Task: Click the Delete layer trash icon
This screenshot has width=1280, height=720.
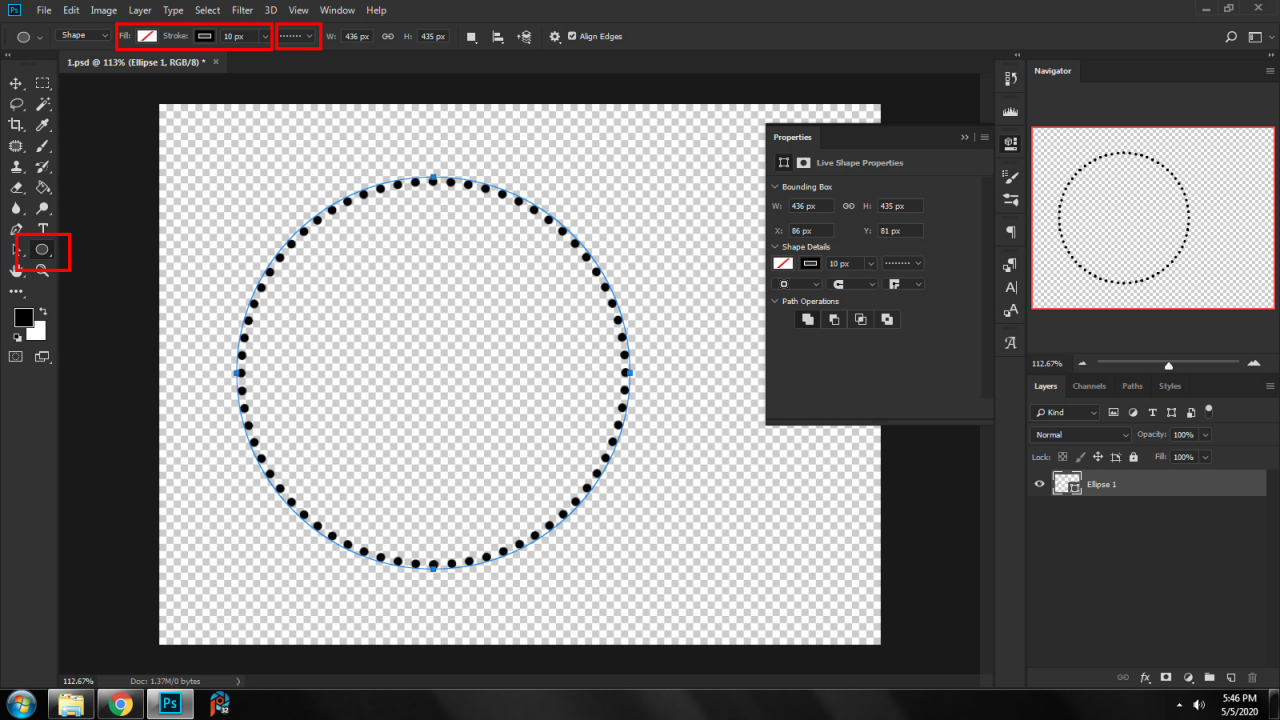Action: click(1252, 677)
